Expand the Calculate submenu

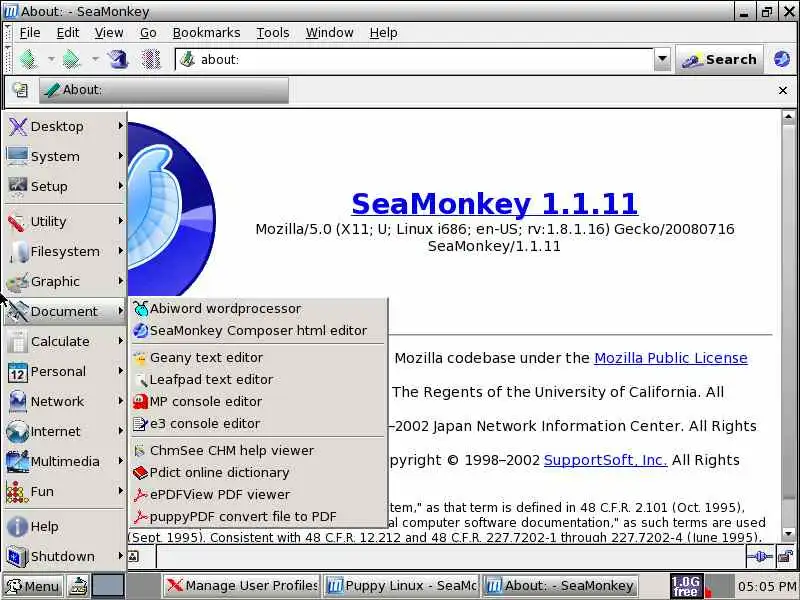(65, 341)
